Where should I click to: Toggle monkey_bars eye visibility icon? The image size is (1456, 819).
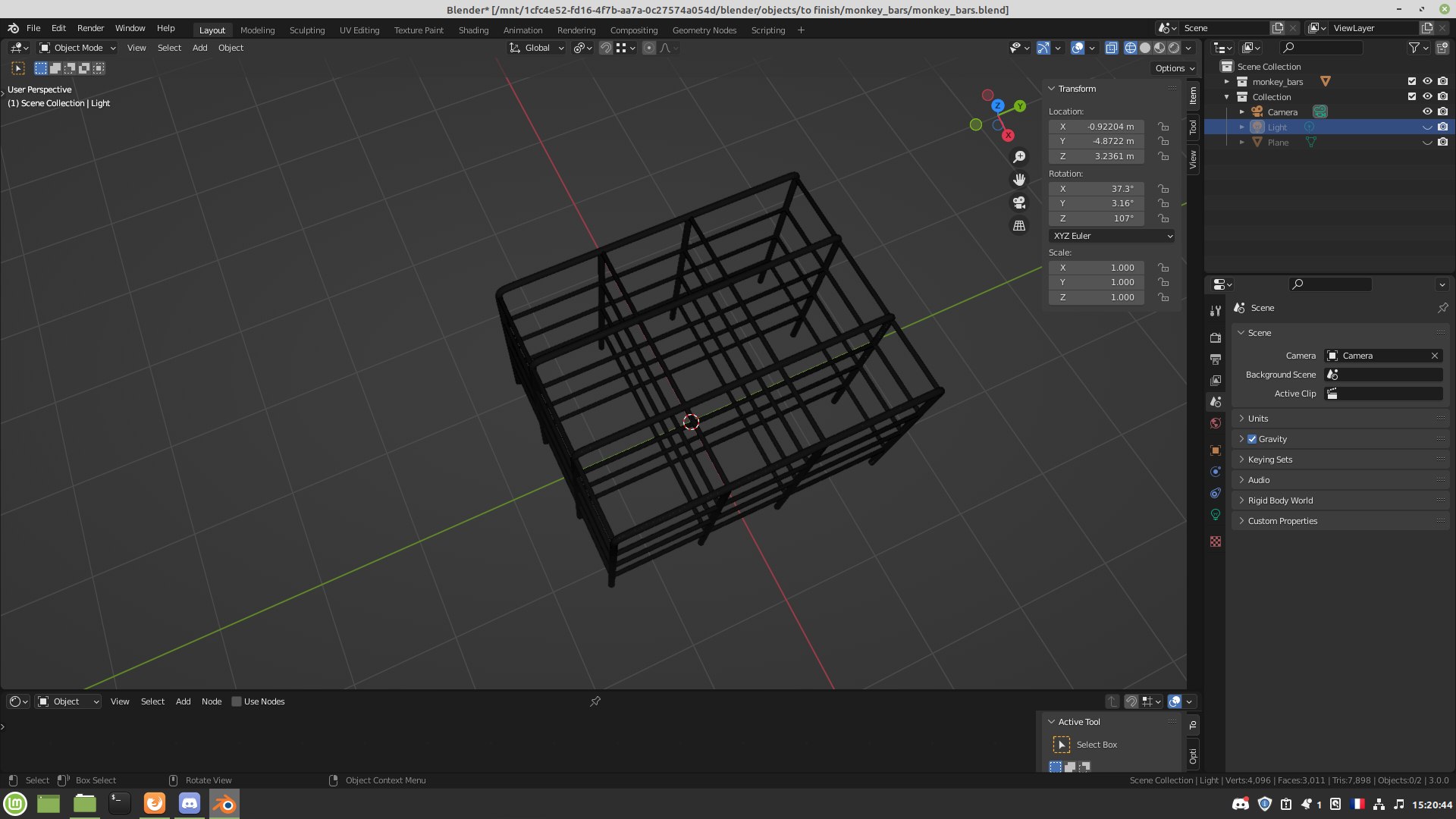coord(1427,81)
